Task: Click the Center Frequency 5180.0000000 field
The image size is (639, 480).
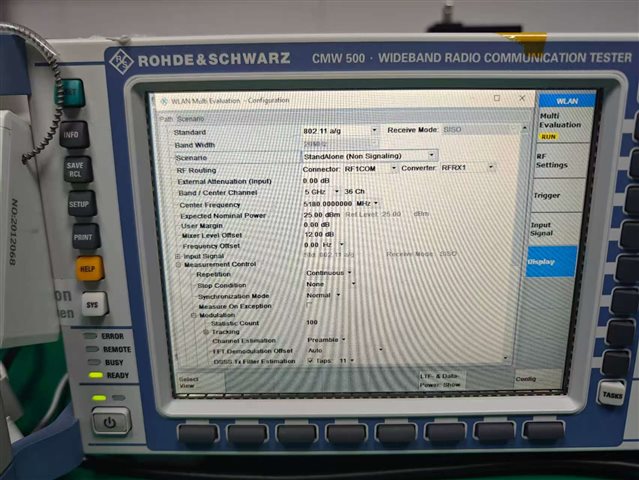Action: pos(328,203)
